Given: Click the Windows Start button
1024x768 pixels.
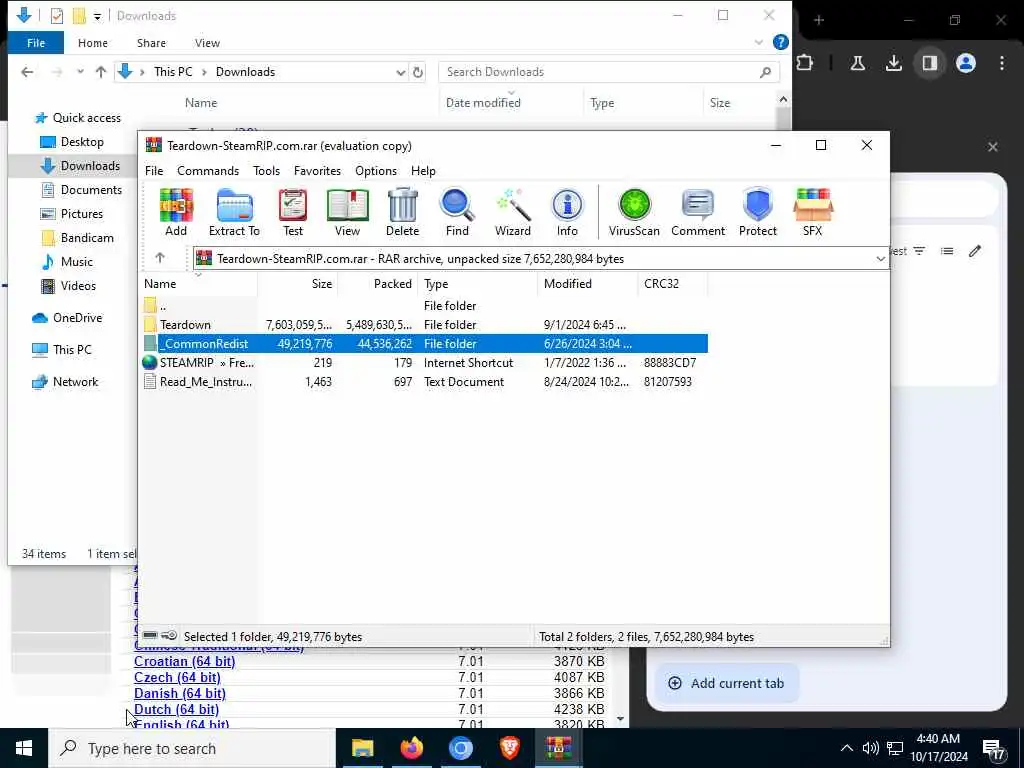Looking at the screenshot, I should pos(24,748).
